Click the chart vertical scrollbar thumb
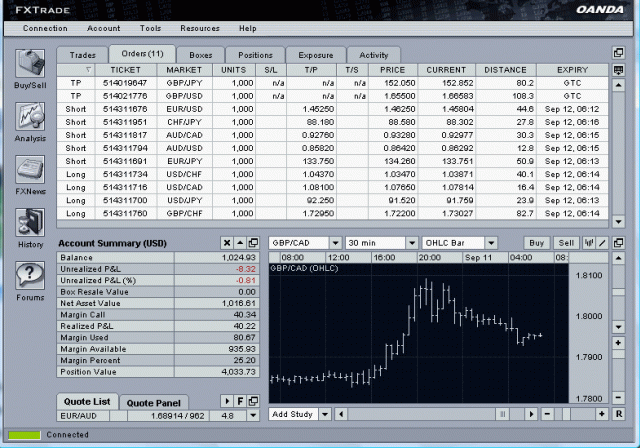Image resolution: width=640 pixels, height=448 pixels. pyautogui.click(x=618, y=292)
